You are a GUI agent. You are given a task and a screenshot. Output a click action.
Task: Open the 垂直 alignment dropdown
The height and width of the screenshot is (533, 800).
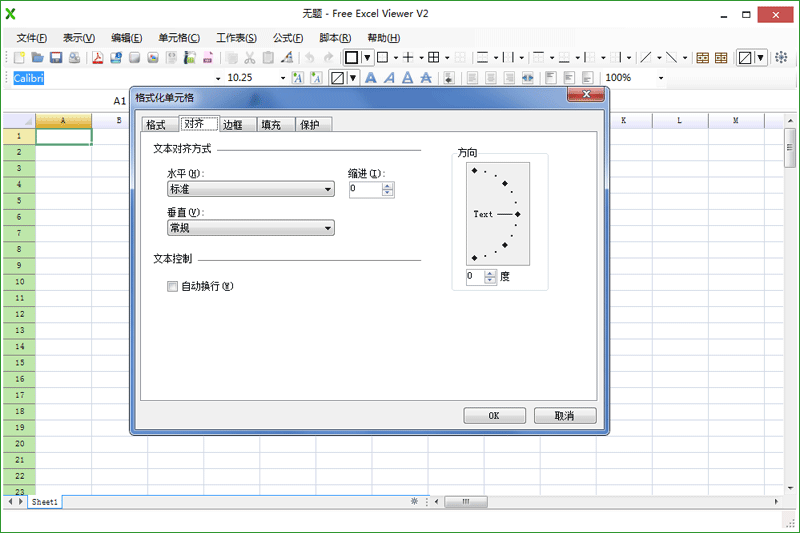pyautogui.click(x=251, y=228)
